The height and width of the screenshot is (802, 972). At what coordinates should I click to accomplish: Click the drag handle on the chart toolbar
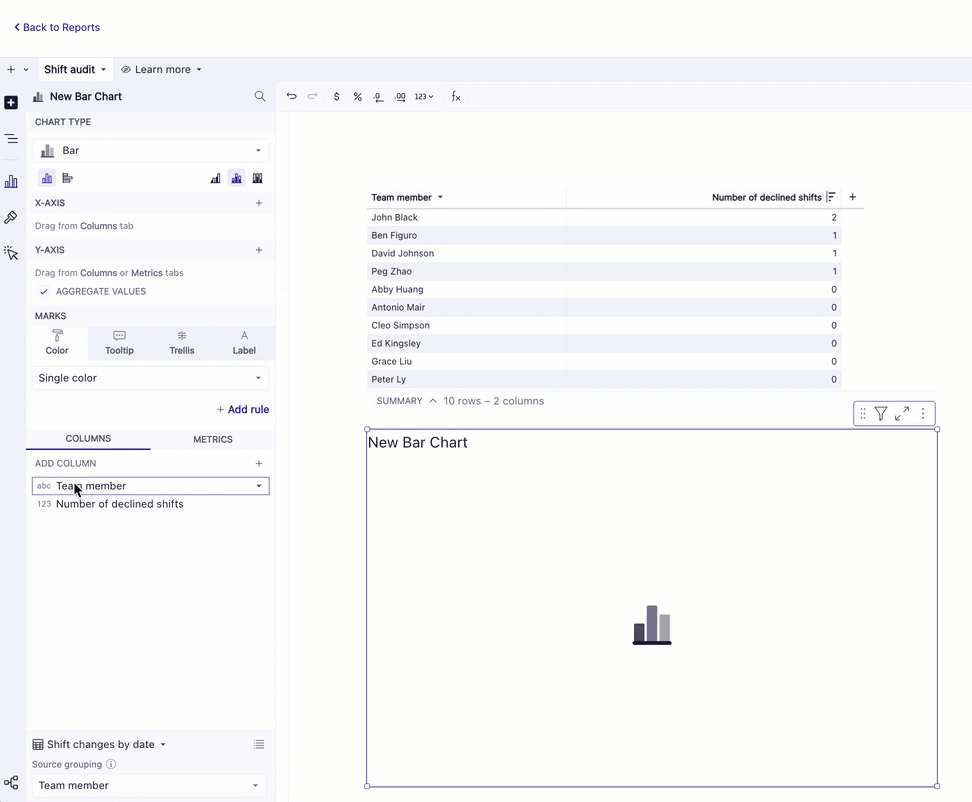863,414
